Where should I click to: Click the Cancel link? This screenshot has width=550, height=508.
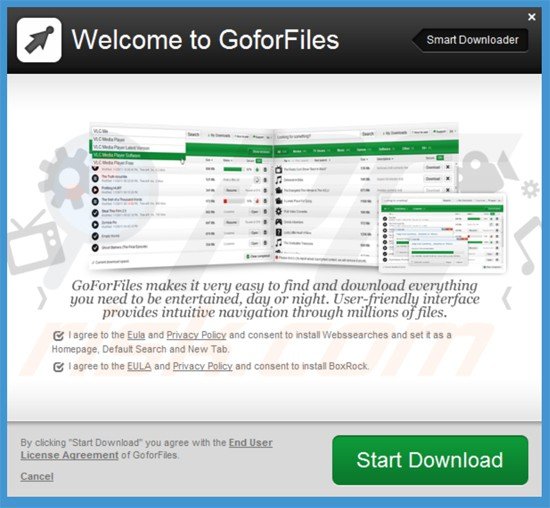37,476
